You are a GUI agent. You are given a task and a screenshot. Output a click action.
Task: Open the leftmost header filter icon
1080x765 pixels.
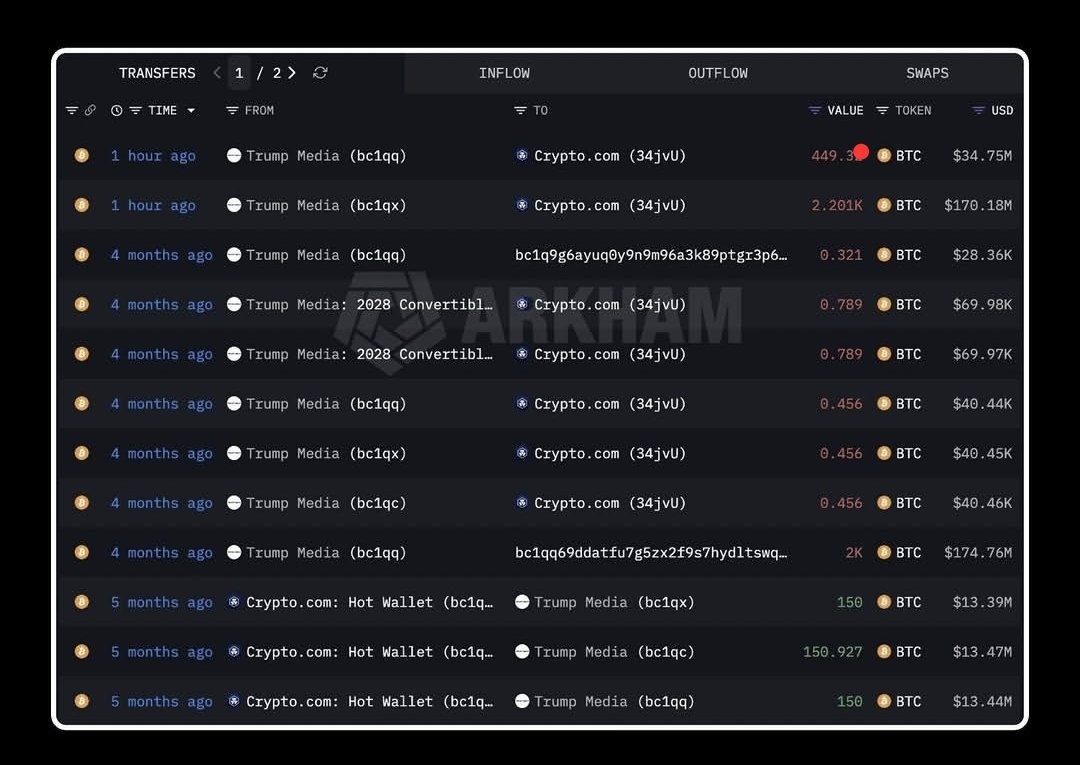coord(72,110)
